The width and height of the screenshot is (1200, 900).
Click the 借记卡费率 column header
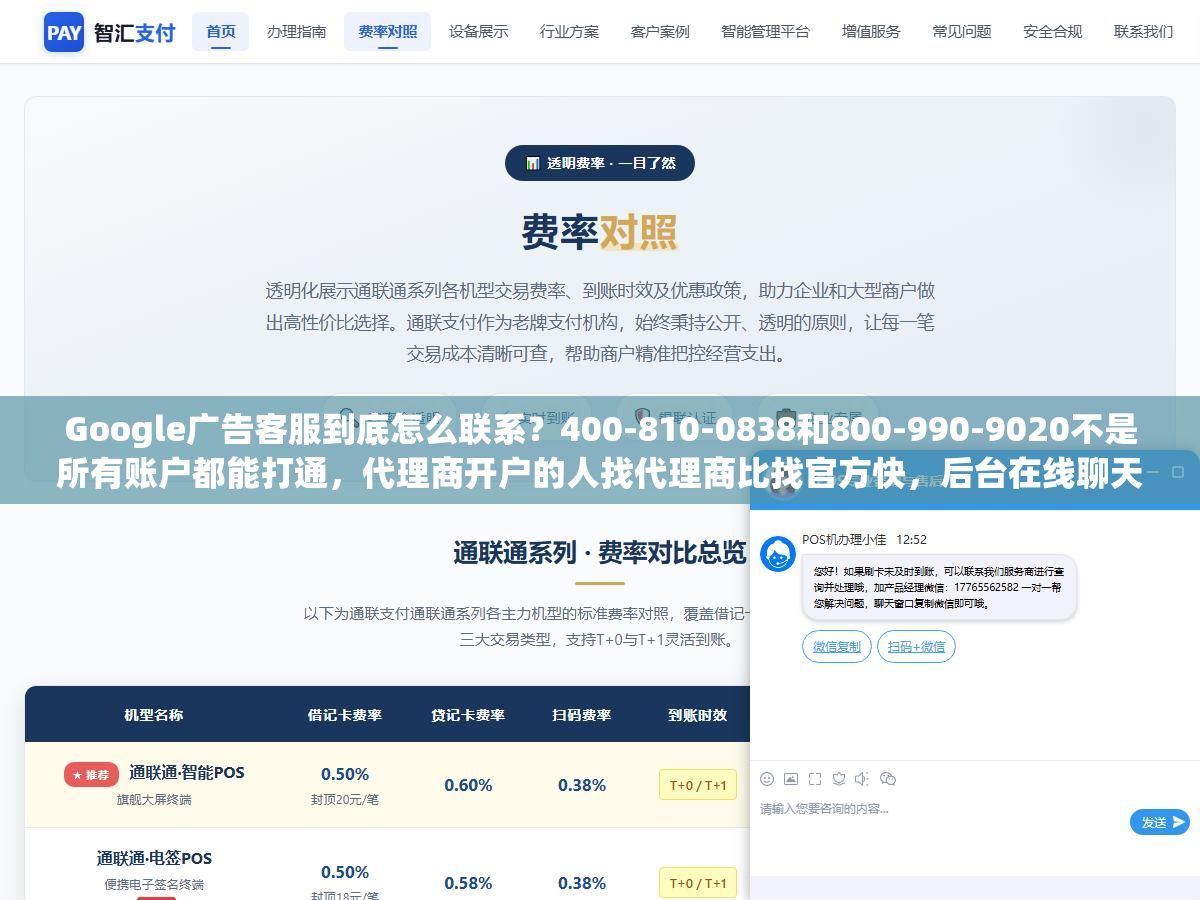pyautogui.click(x=345, y=714)
